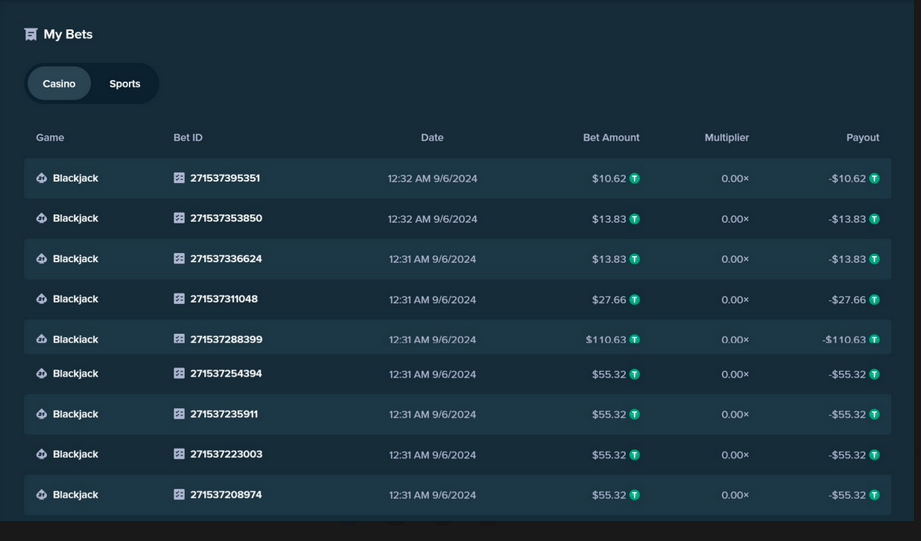Open bet ID 271537254394
Image resolution: width=921 pixels, height=541 pixels.
point(226,373)
